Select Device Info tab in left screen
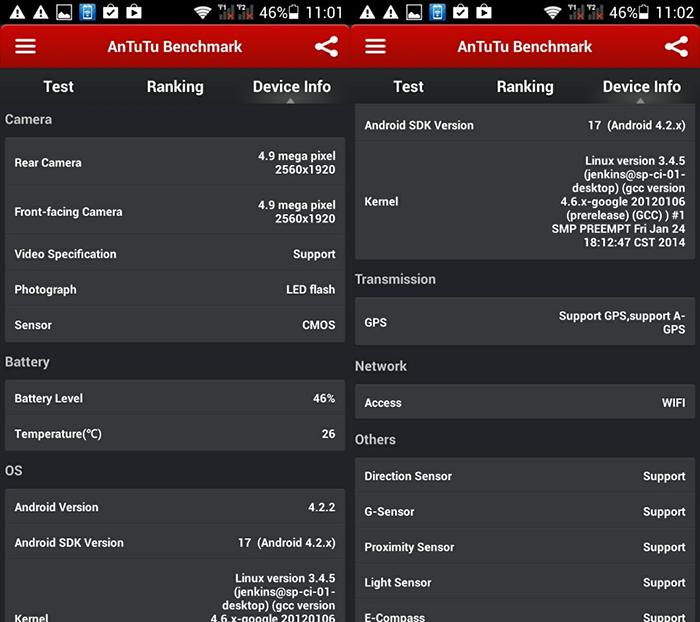The height and width of the screenshot is (622, 700). tap(292, 87)
